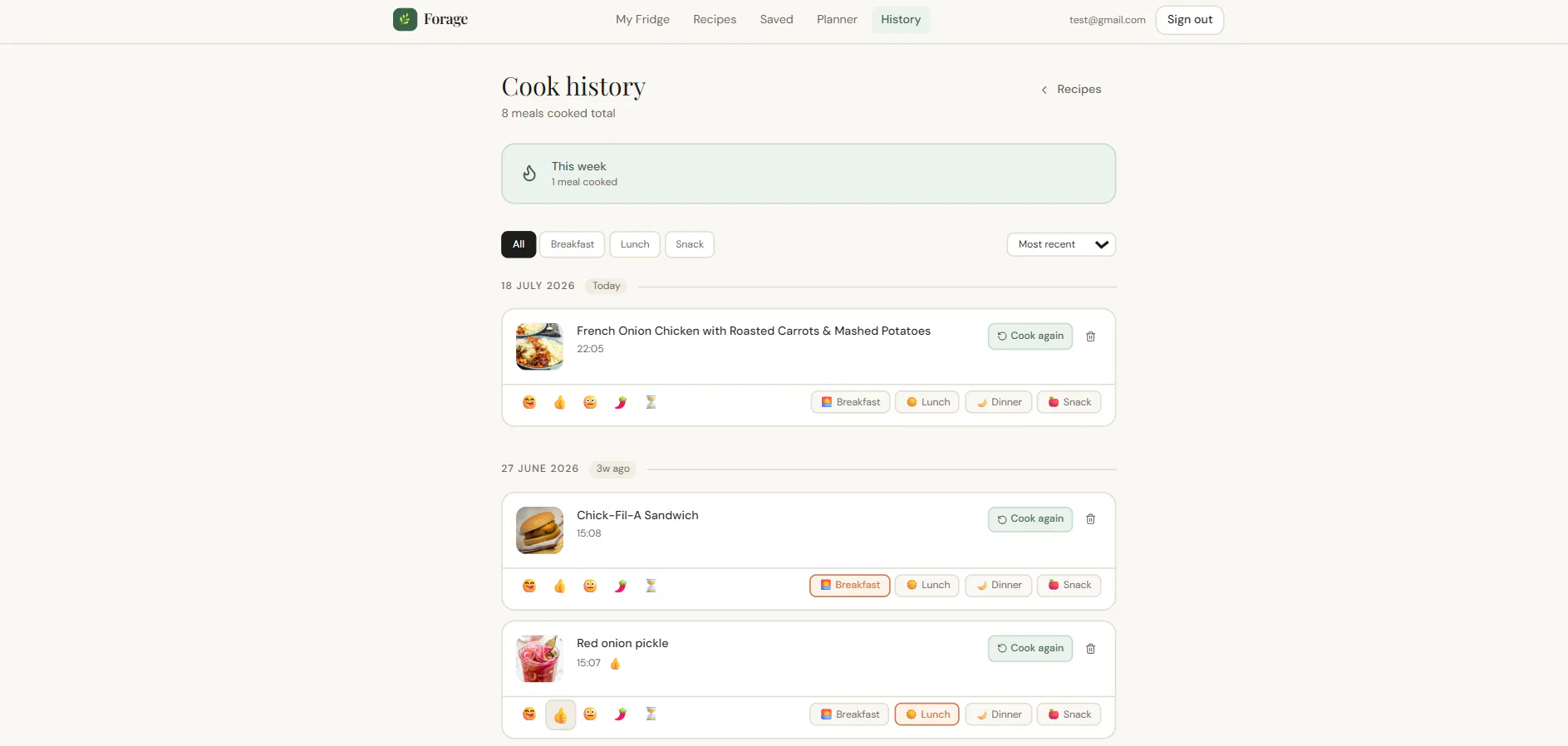
Task: Filter history by Lunch
Action: [x=635, y=244]
